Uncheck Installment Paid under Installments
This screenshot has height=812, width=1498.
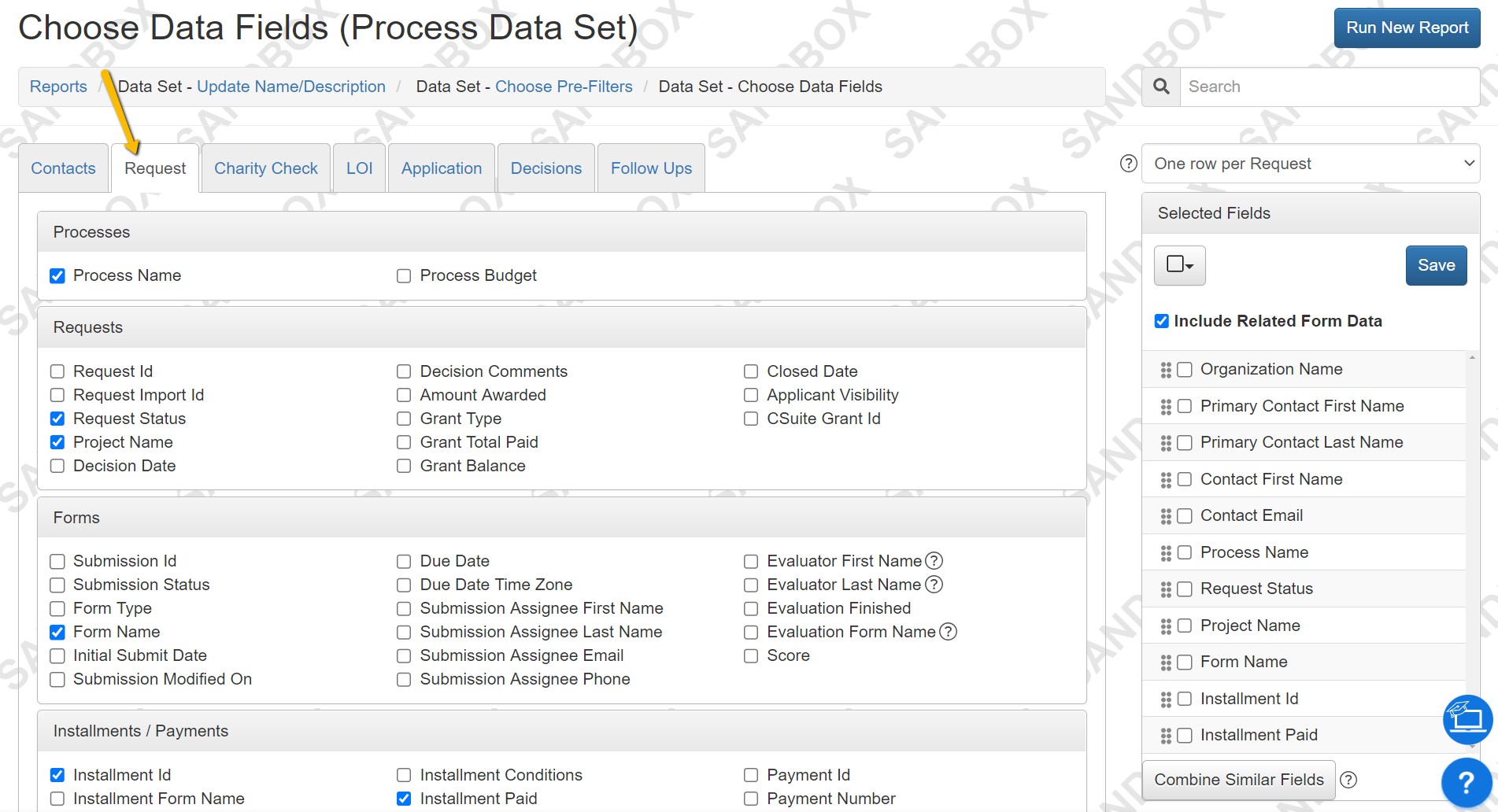tap(404, 798)
